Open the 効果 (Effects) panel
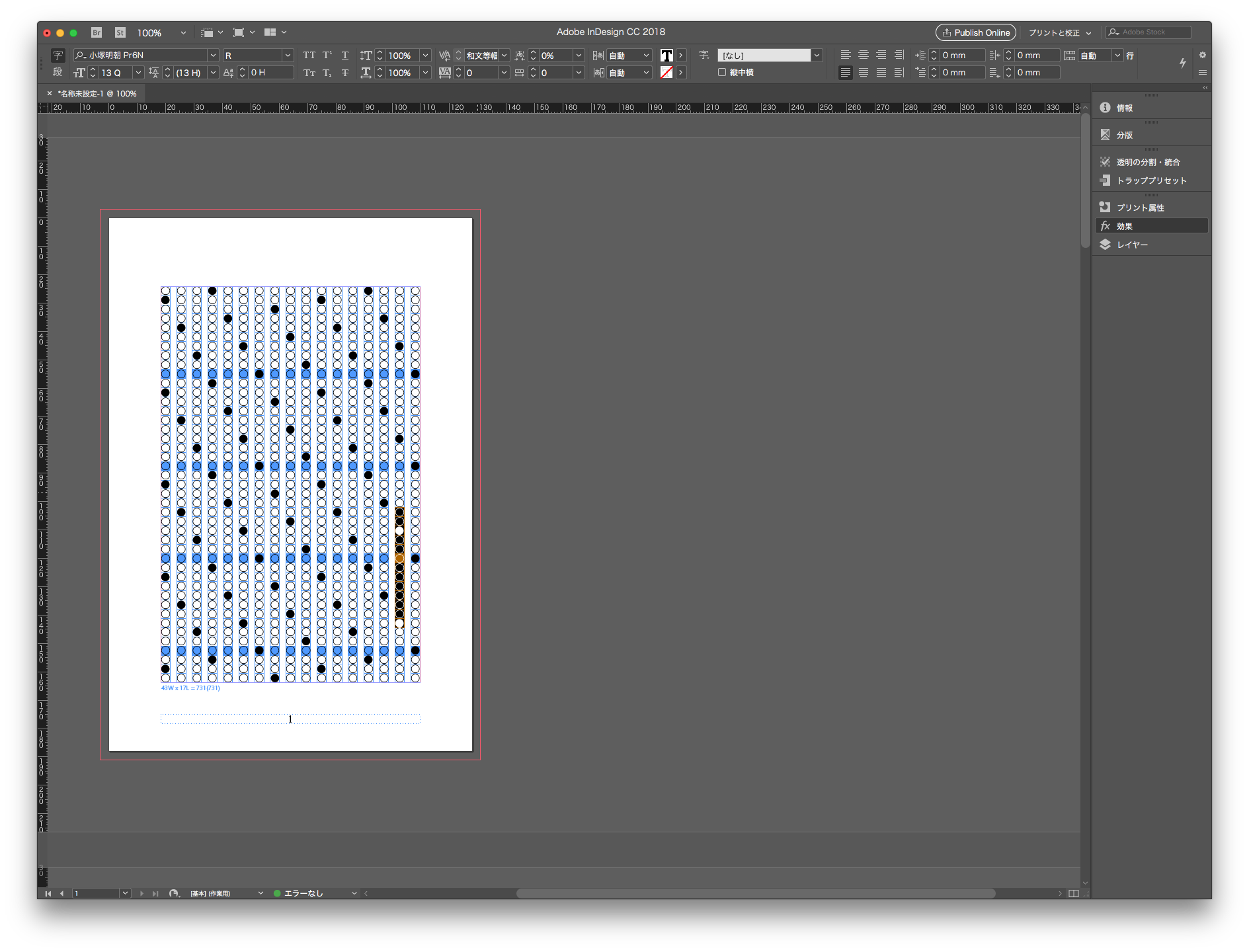The height and width of the screenshot is (952, 1249). [1124, 226]
